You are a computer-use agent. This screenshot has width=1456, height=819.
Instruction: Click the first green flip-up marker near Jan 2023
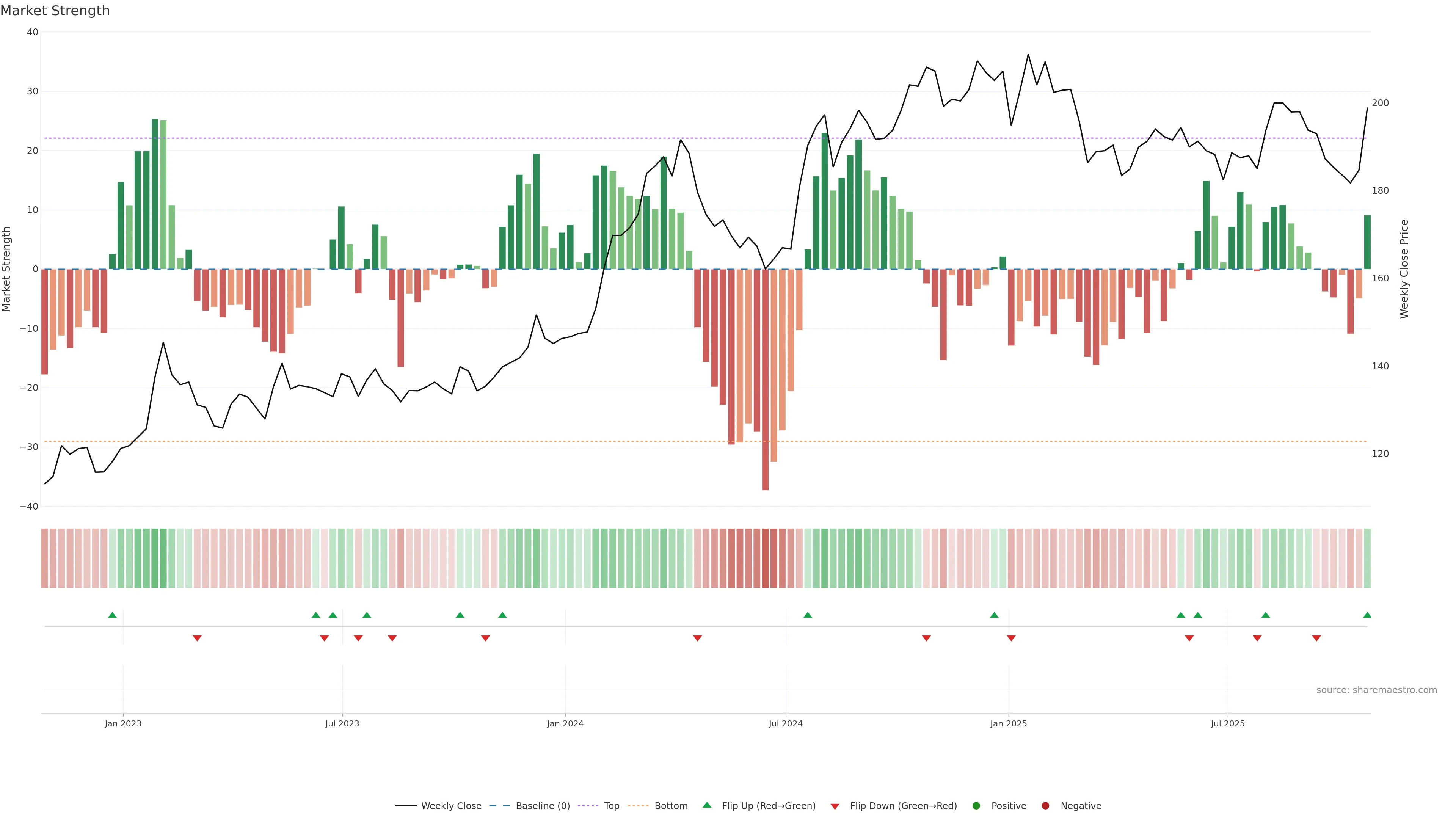[113, 615]
